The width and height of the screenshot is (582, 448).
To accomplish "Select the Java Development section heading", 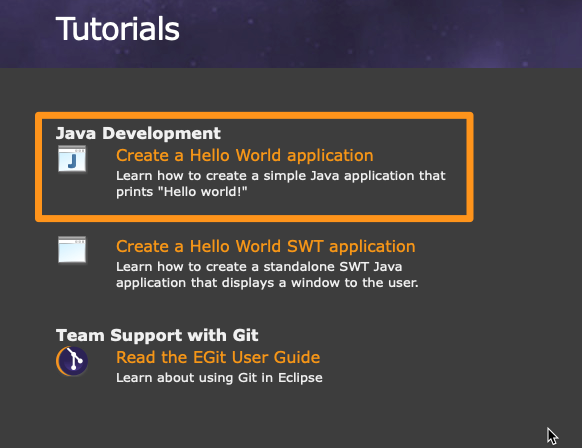I will pos(138,133).
